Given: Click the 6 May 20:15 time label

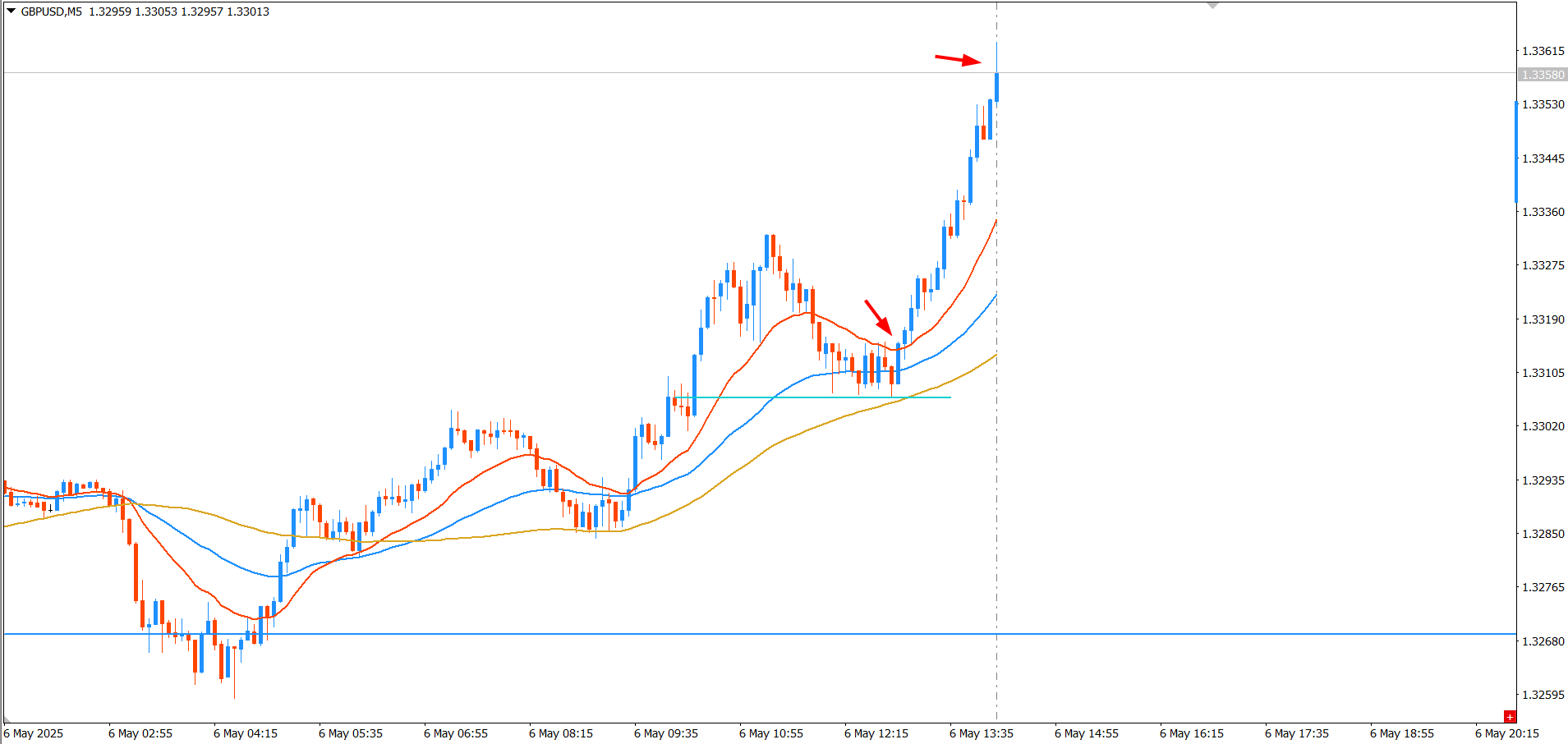Looking at the screenshot, I should coord(1507,733).
